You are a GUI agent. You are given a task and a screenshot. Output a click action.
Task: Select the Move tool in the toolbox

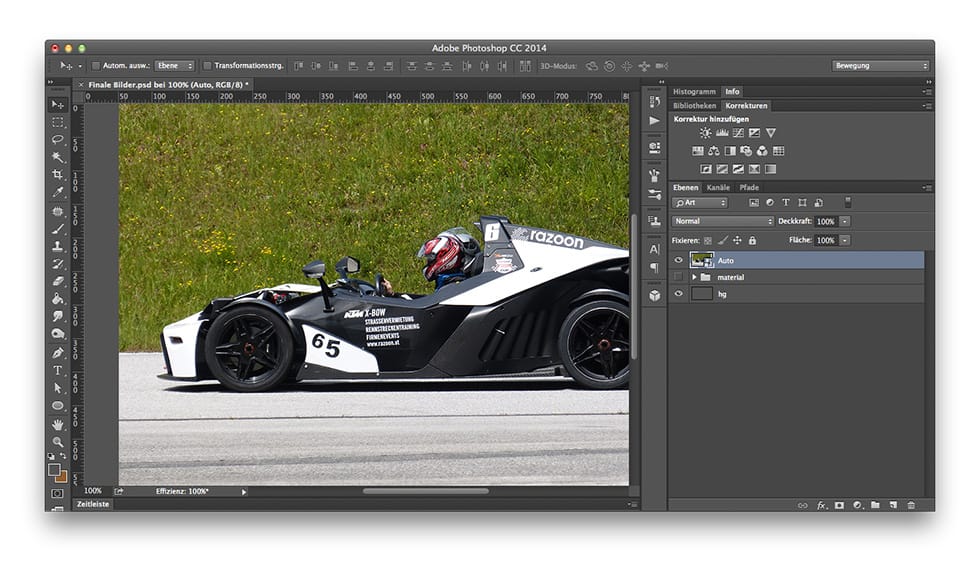(x=58, y=104)
